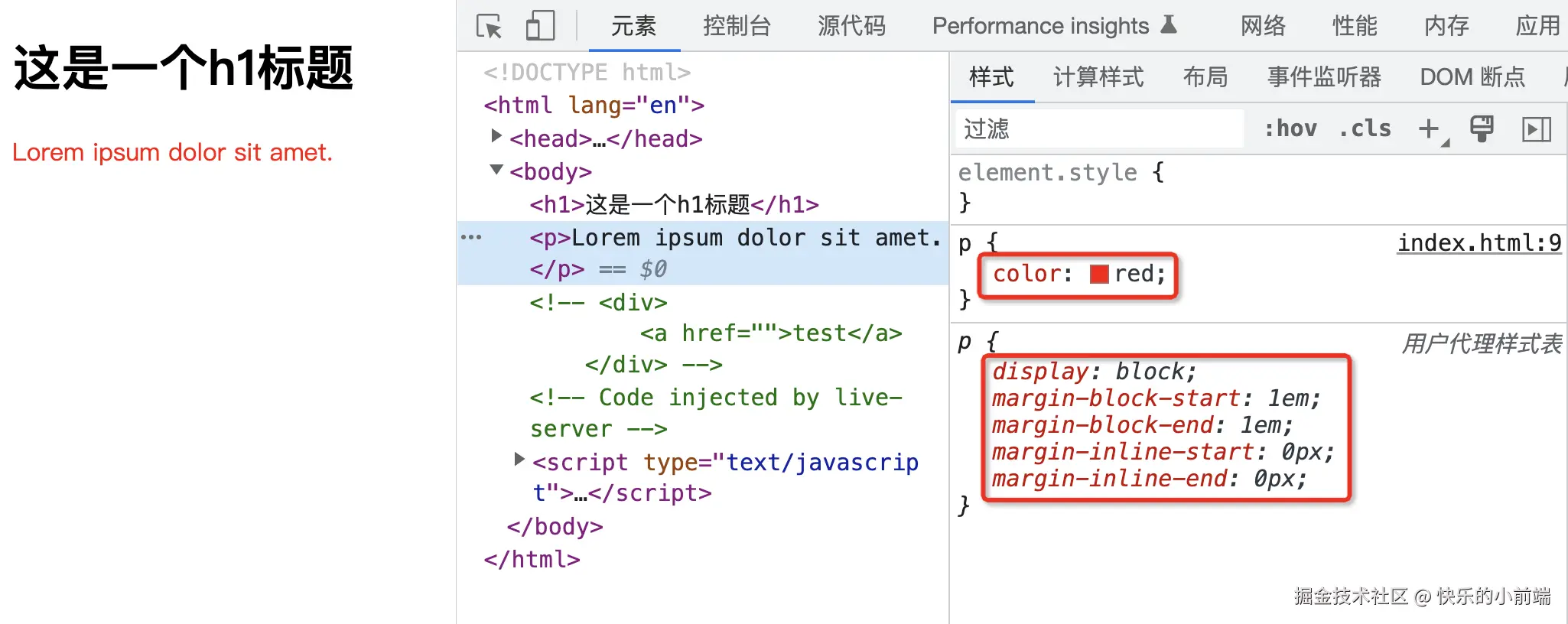Image resolution: width=1568 pixels, height=624 pixels.
Task: Toggle the :hov element state button
Action: [x=1290, y=128]
